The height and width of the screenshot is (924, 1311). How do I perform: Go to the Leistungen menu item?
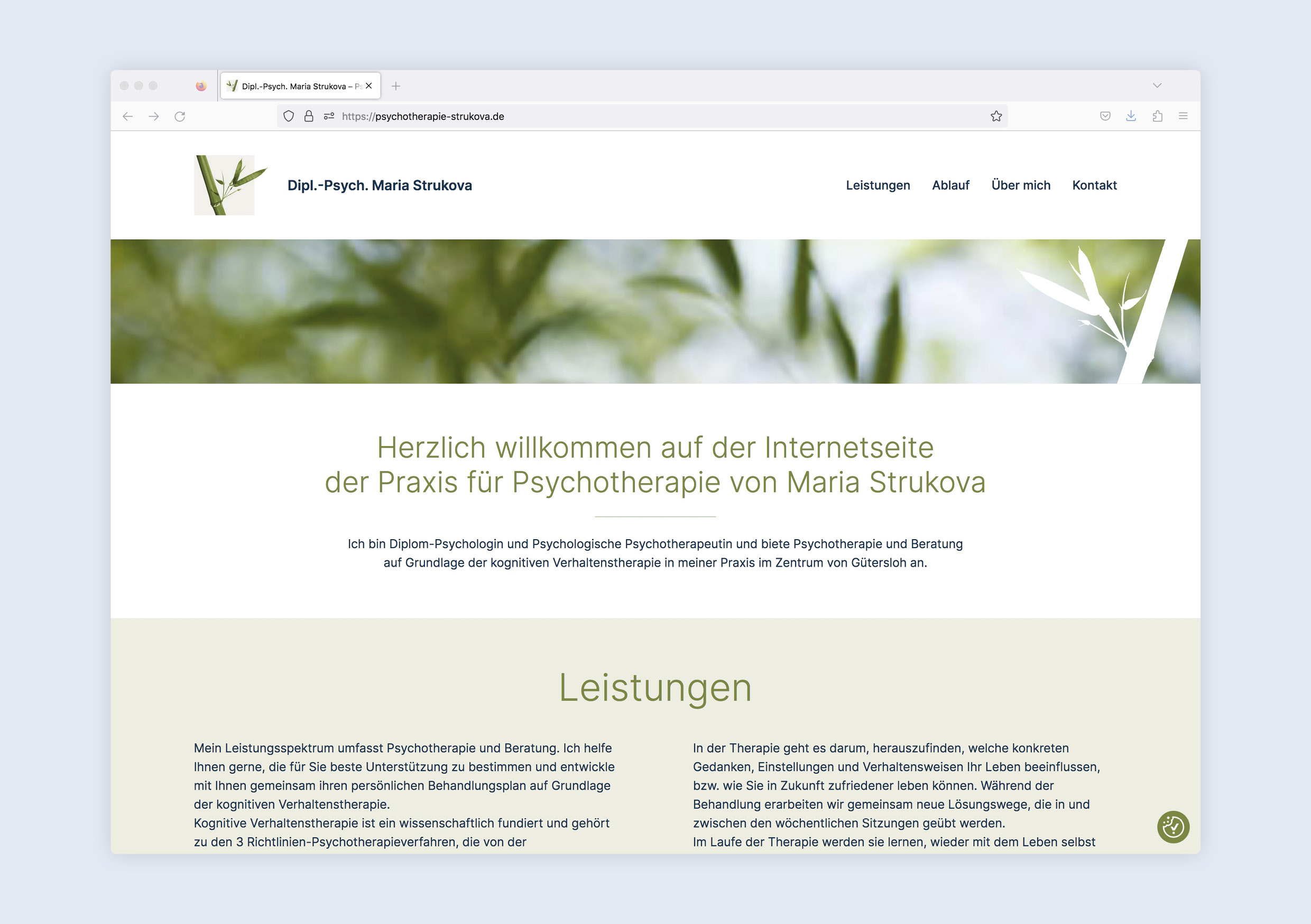tap(878, 186)
